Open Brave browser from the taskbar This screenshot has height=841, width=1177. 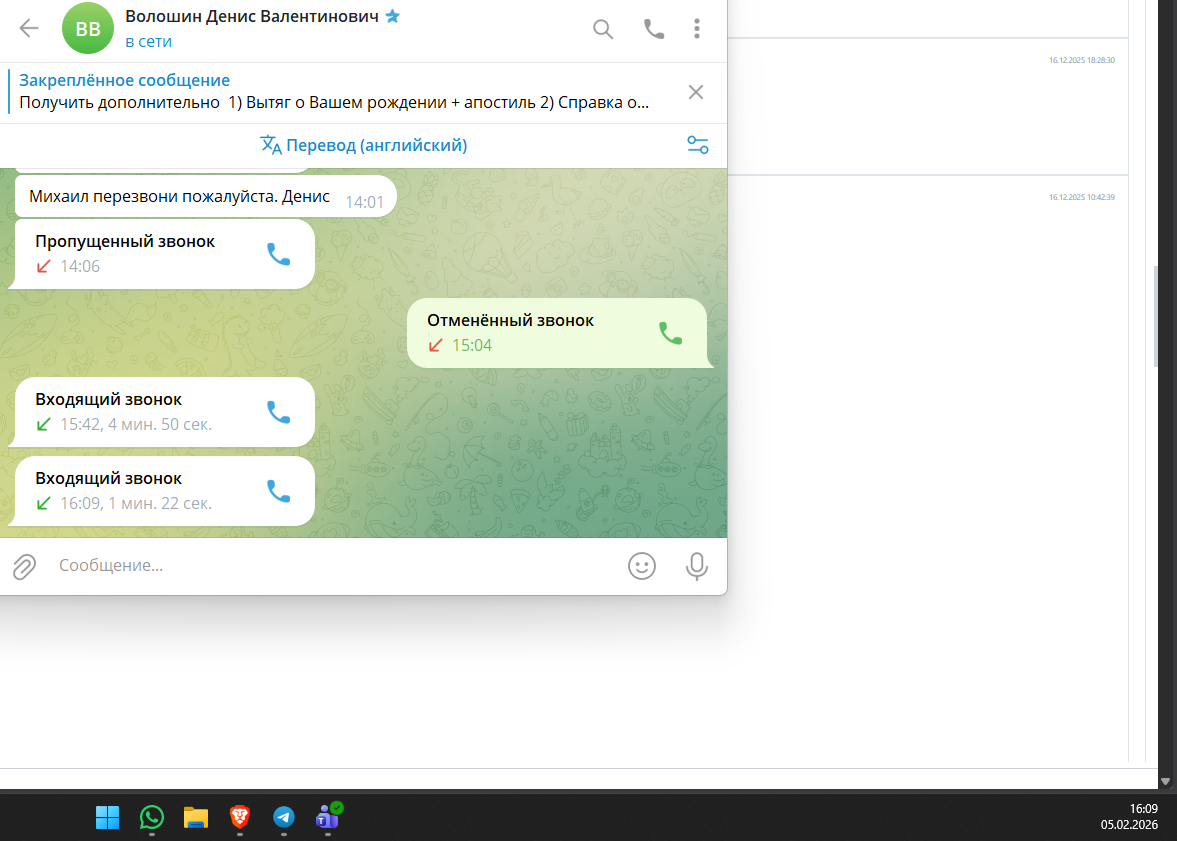coord(239,817)
